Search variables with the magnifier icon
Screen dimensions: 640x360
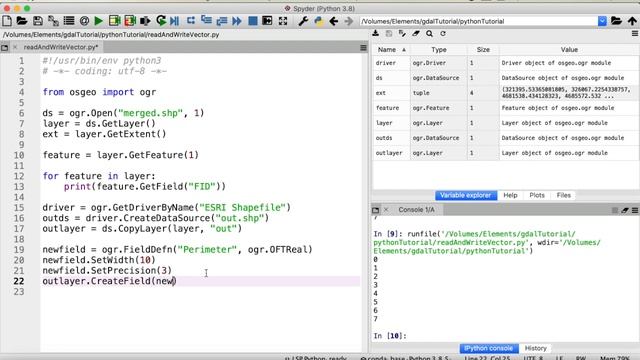pos(429,33)
